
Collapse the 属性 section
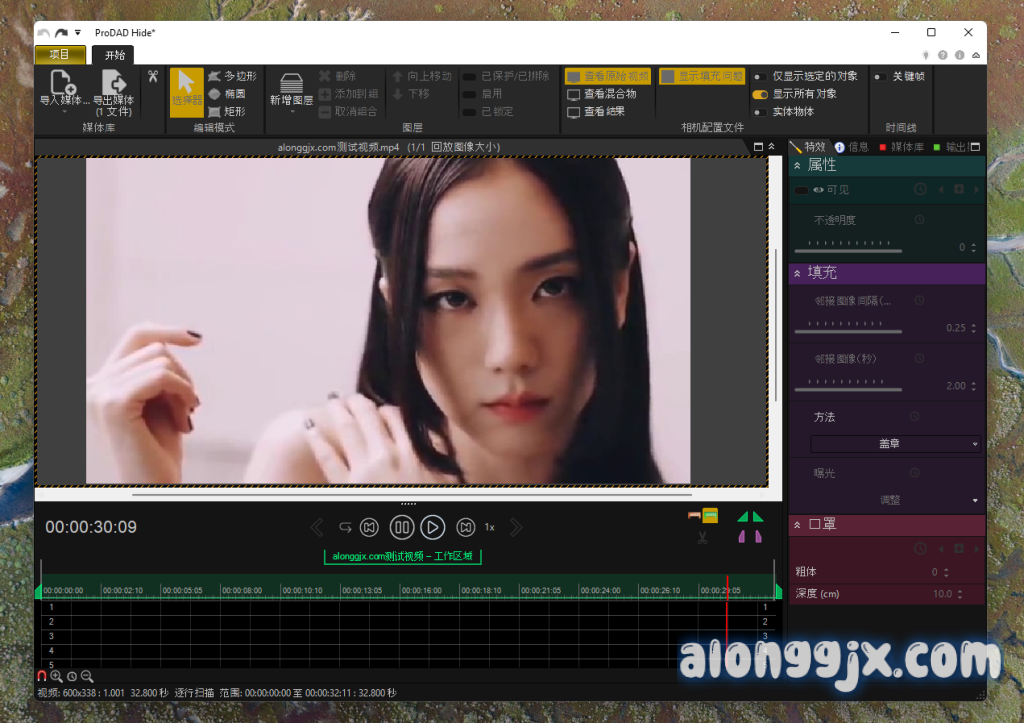(797, 165)
